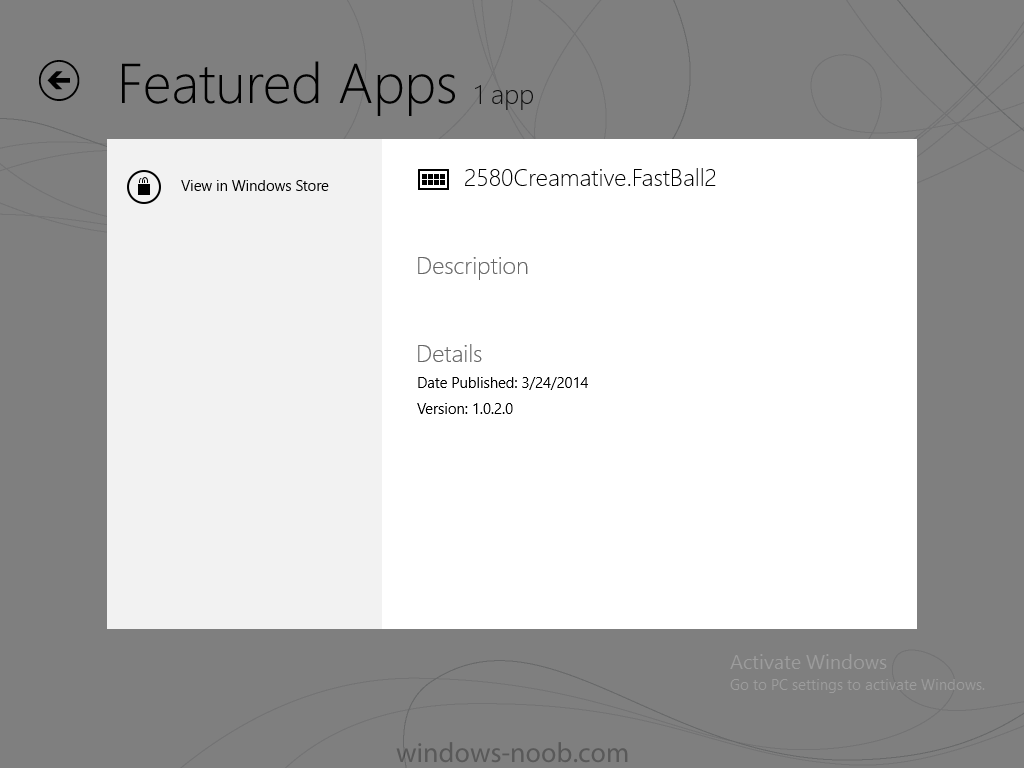This screenshot has width=1024, height=768.
Task: Click the Description heading
Action: [x=472, y=266]
